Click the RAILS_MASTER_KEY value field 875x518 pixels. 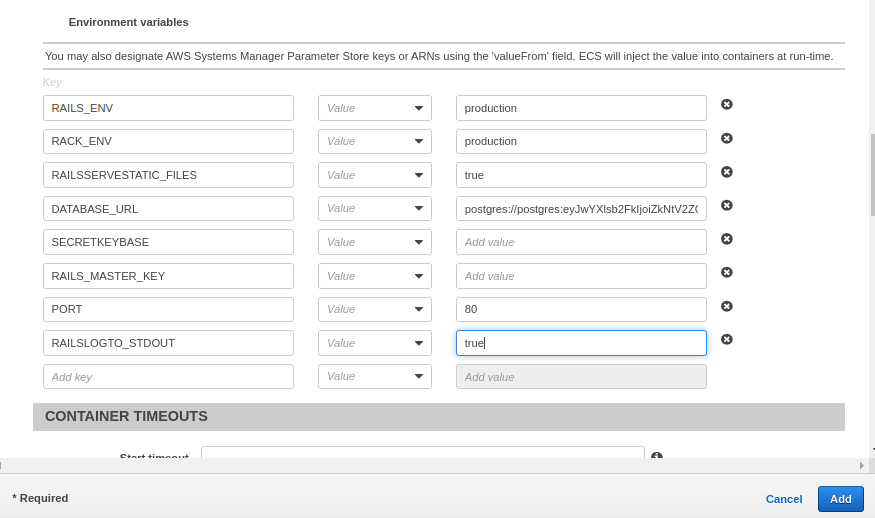tap(581, 276)
